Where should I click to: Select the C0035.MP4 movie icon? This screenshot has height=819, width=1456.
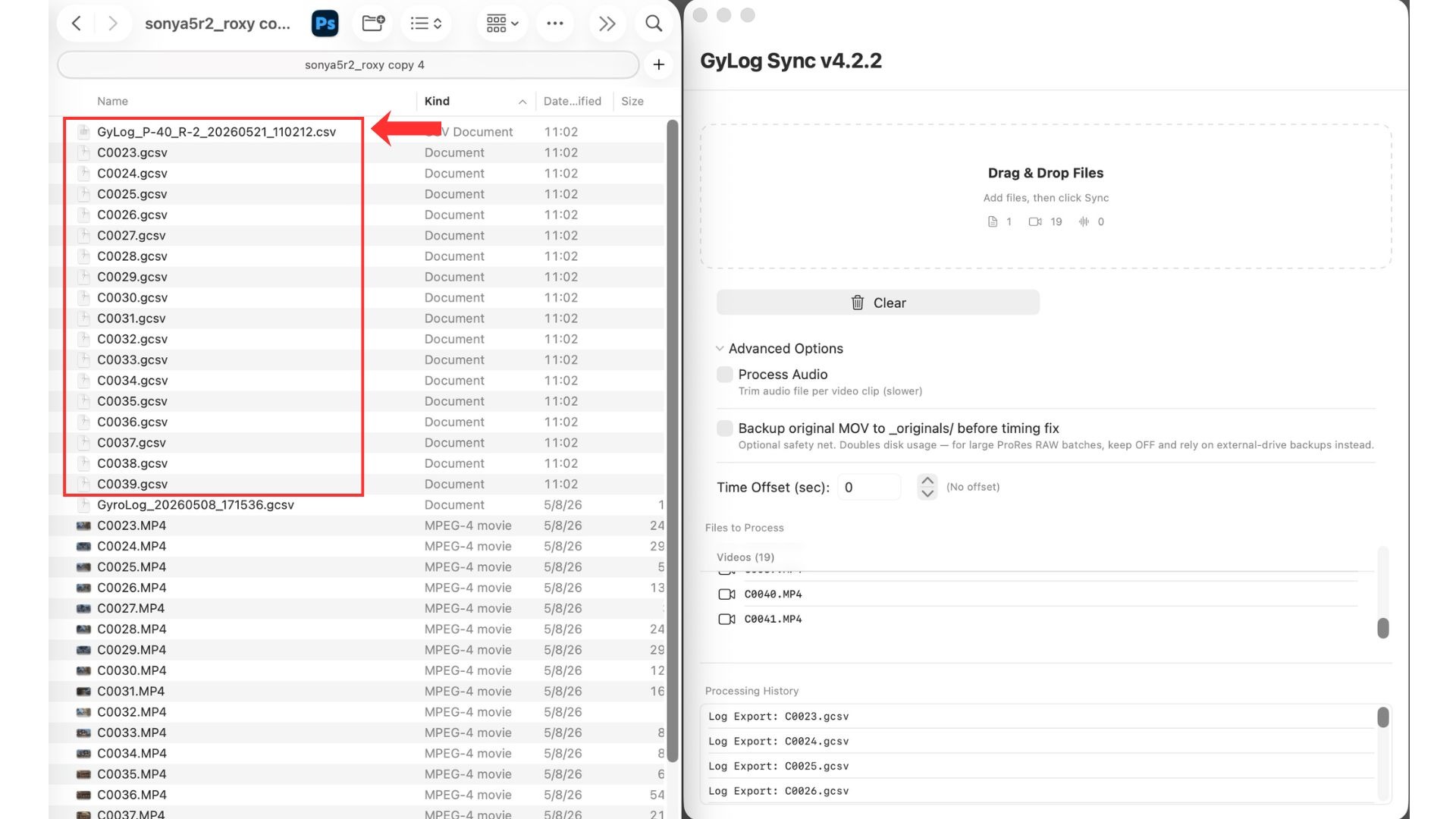point(83,774)
